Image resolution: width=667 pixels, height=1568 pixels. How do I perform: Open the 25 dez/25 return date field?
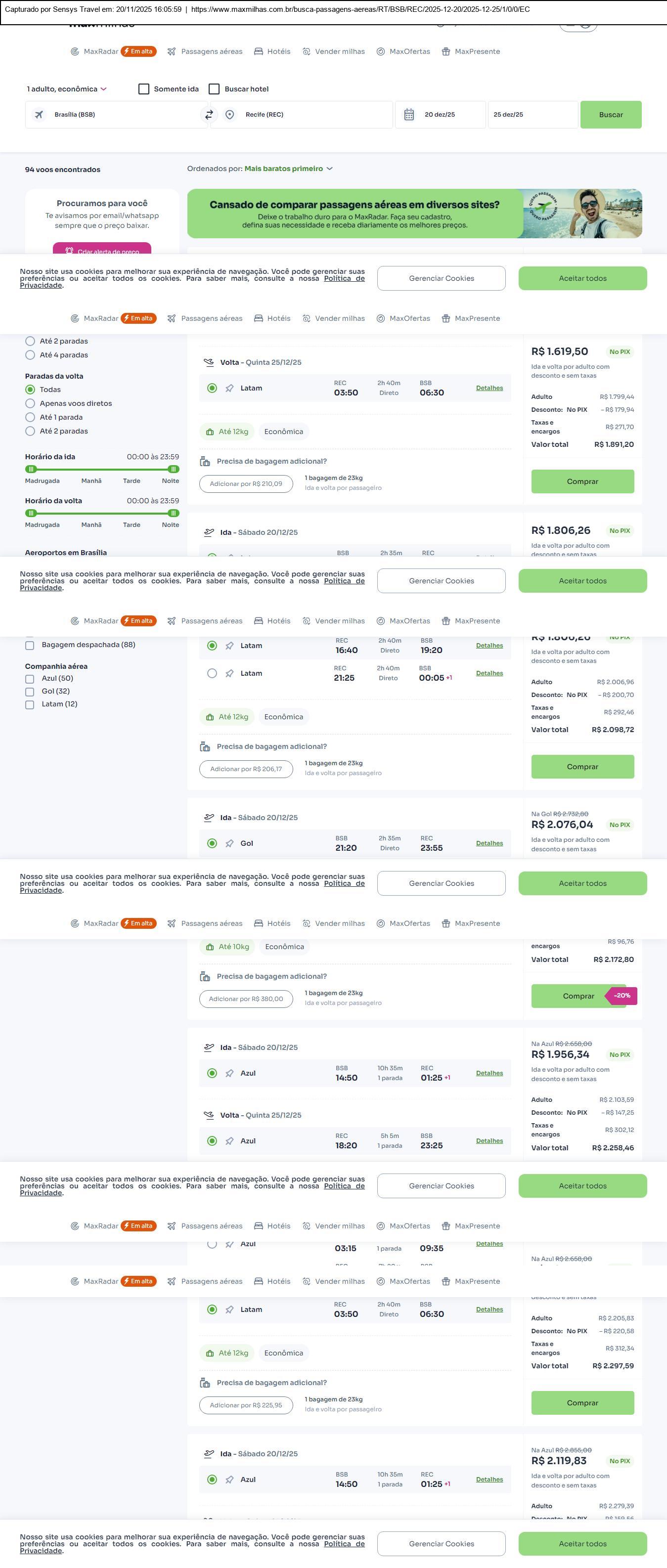tap(532, 114)
